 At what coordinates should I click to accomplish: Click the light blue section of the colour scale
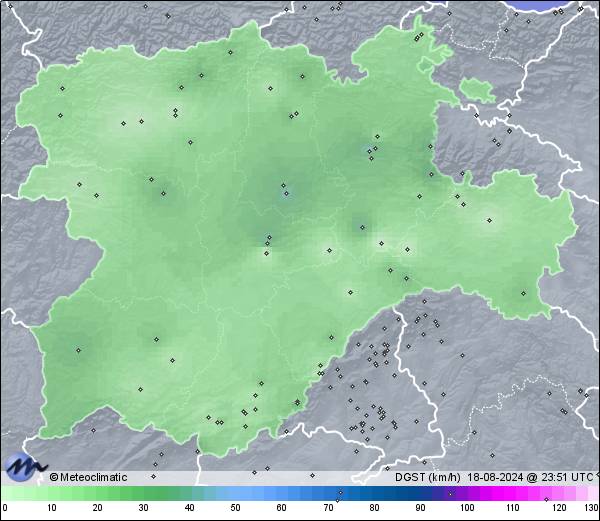point(241,493)
